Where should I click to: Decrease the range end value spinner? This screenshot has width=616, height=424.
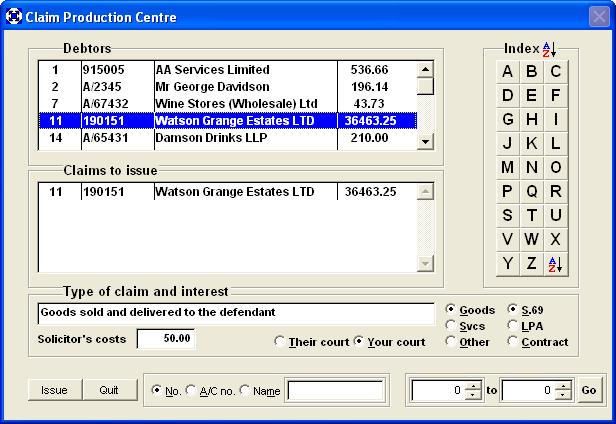(563, 395)
